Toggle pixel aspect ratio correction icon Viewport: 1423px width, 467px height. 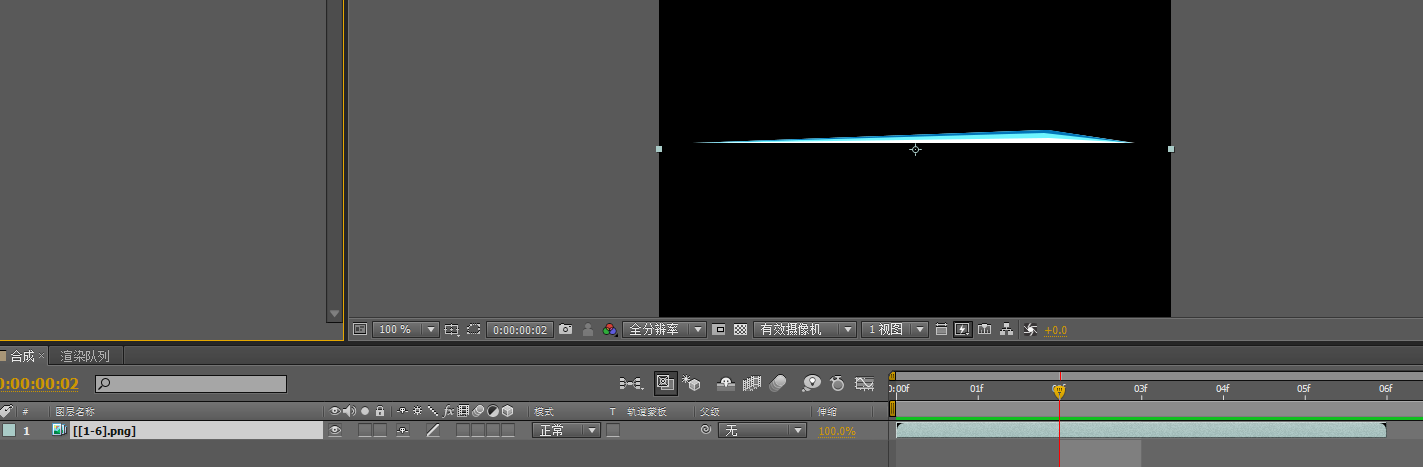point(941,329)
